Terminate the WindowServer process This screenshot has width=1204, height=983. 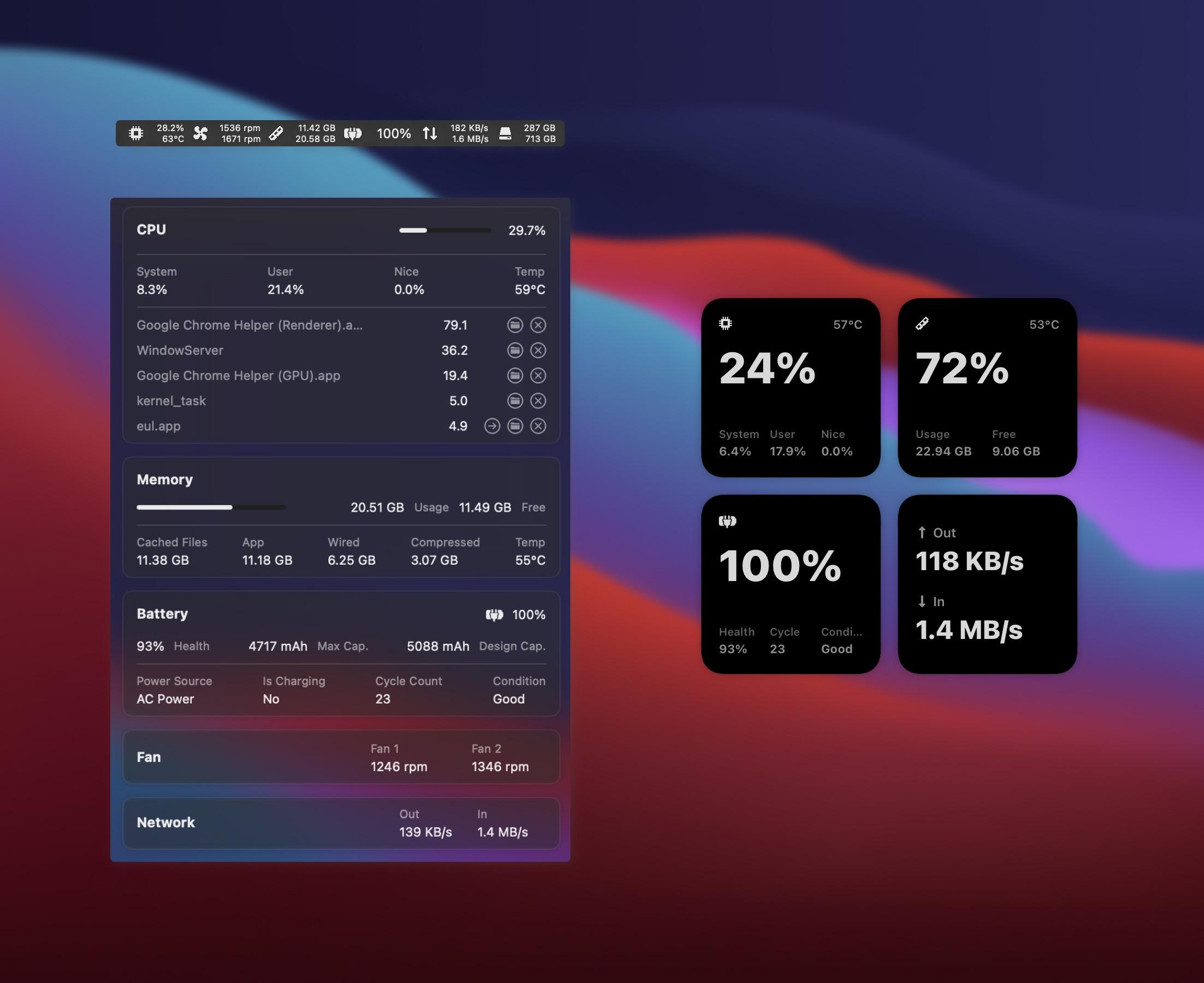point(538,351)
